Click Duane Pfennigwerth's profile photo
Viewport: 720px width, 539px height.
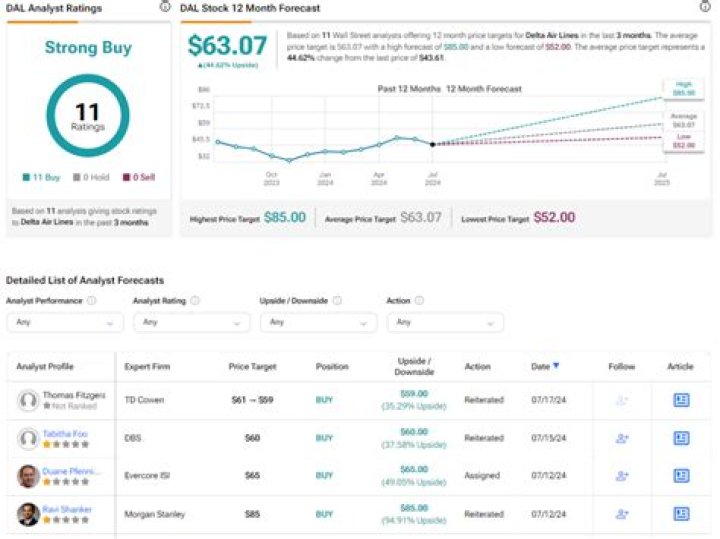click(28, 476)
